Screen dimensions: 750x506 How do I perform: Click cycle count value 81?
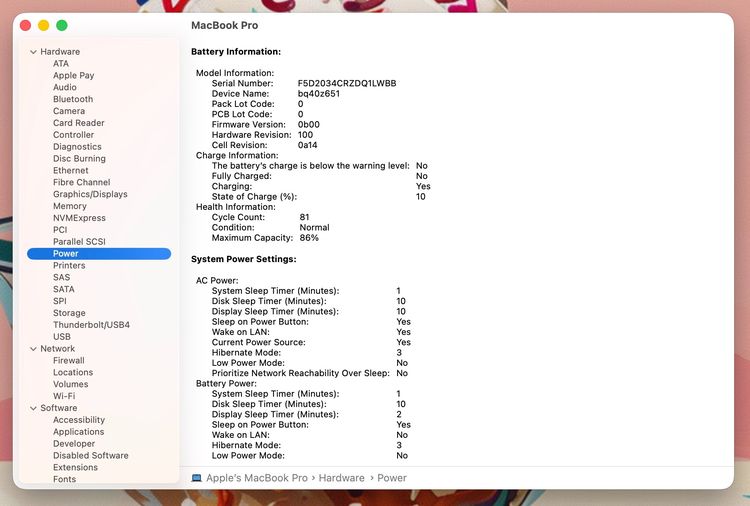pos(304,217)
